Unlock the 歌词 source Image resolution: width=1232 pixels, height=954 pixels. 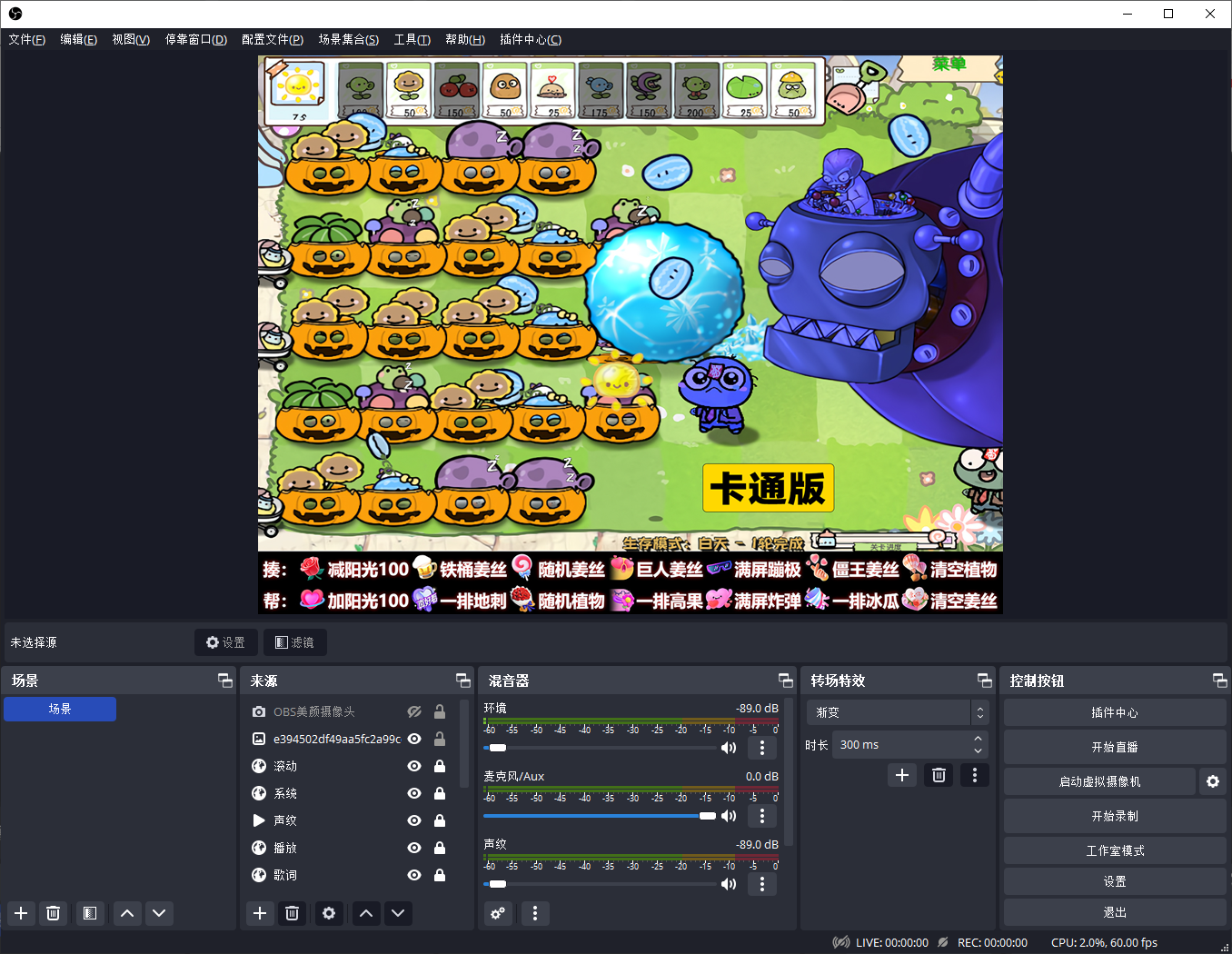(x=440, y=875)
